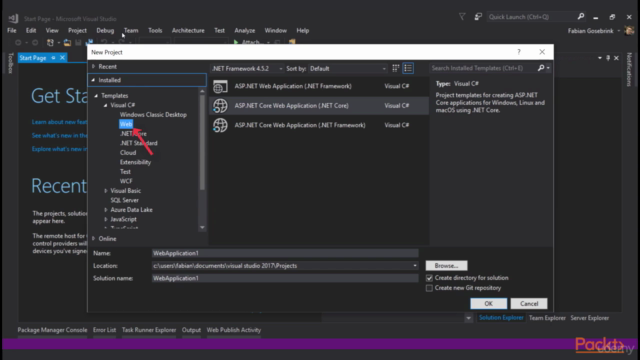Expand the Recent section

pos(93,66)
